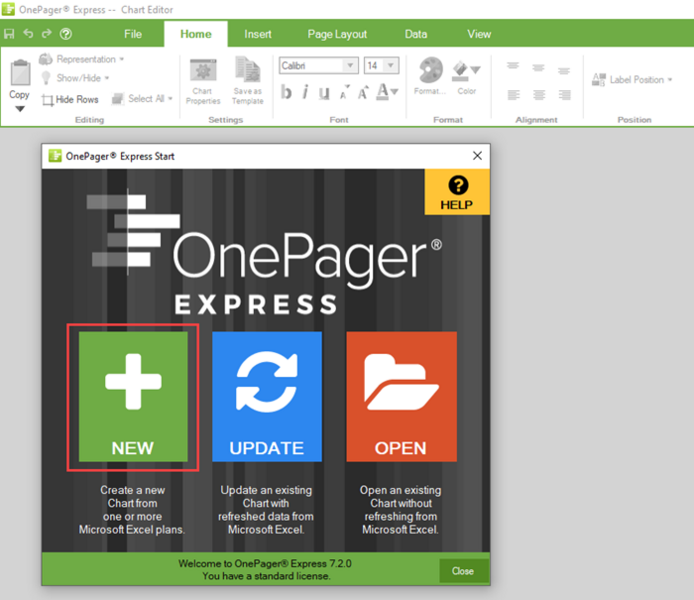Screen dimensions: 694x600
Task: Switch to the Data tab
Action: click(416, 34)
